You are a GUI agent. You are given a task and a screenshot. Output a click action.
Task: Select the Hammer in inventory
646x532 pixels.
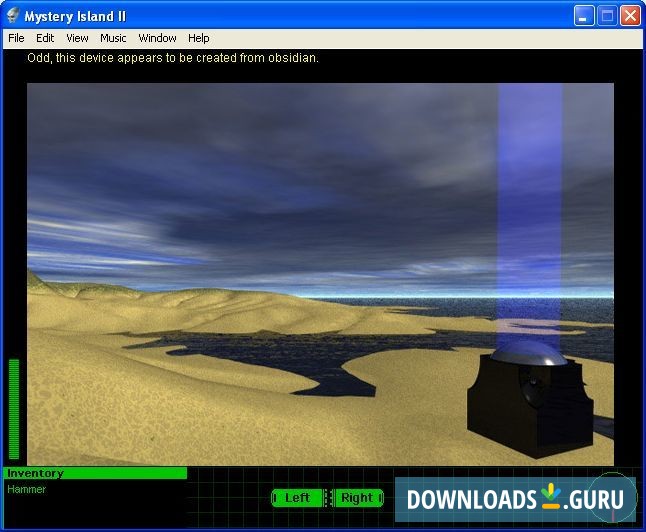[x=26, y=489]
